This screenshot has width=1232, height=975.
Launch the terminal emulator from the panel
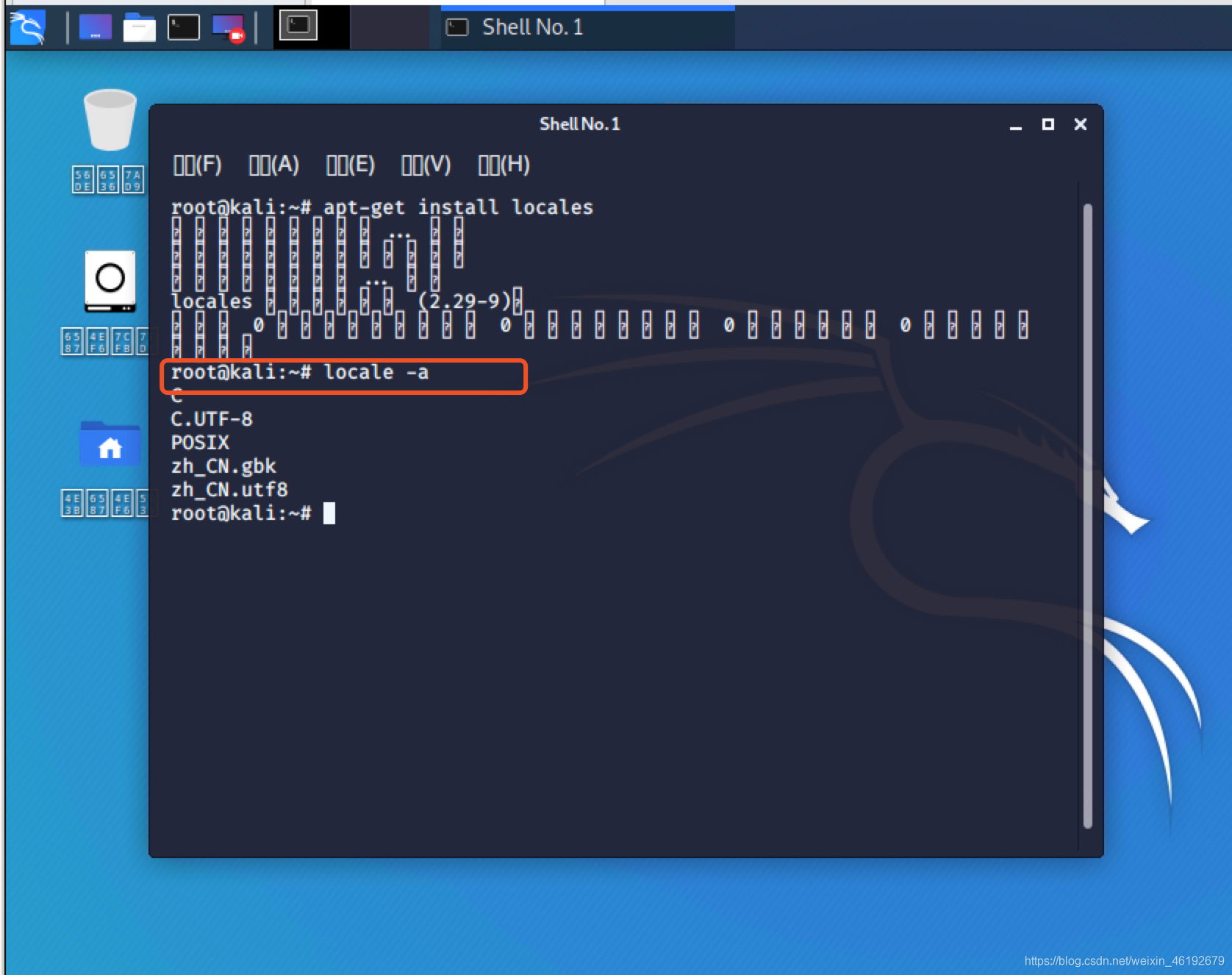(183, 27)
